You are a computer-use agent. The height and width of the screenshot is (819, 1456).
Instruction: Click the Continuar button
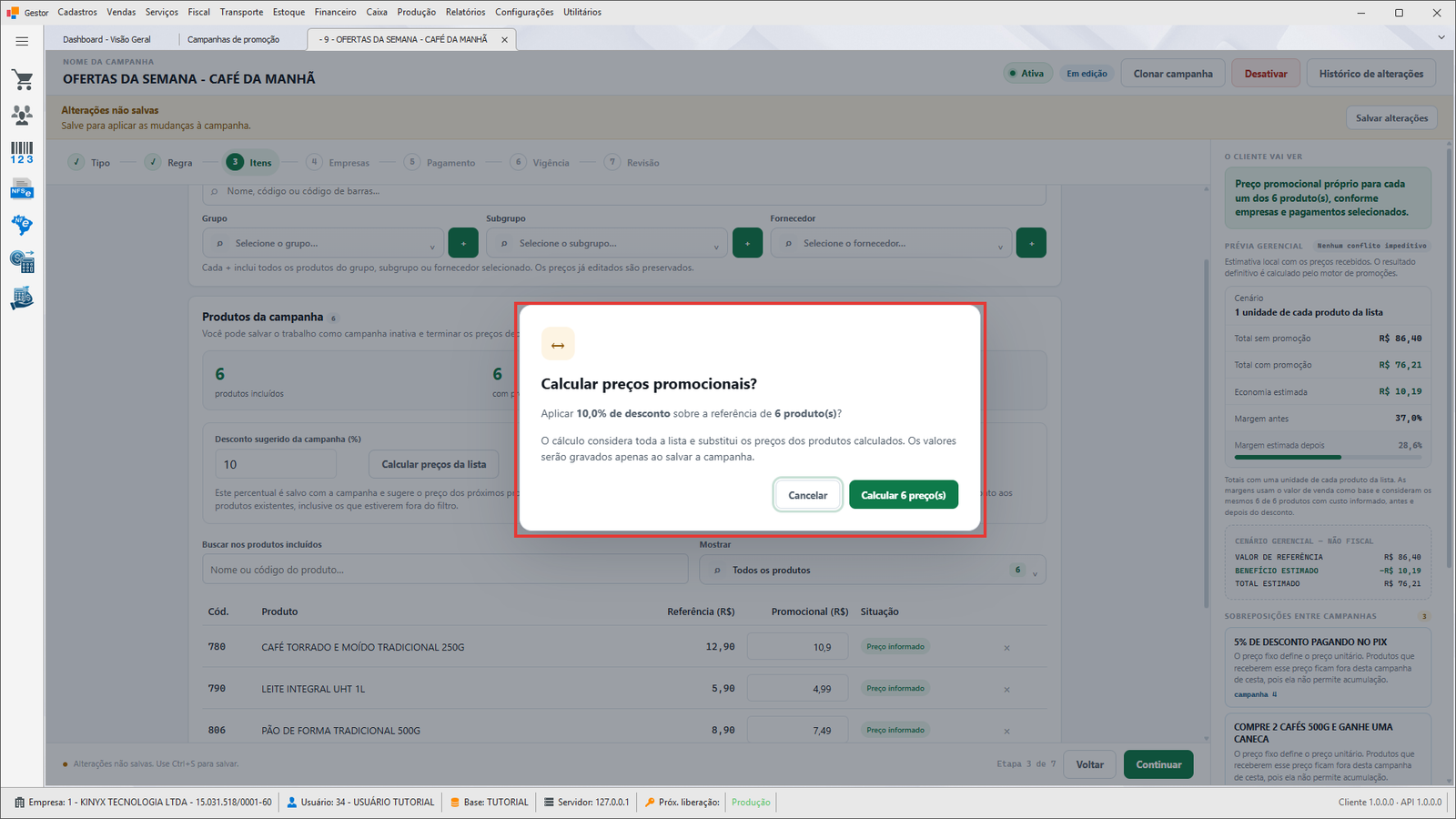pyautogui.click(x=1158, y=764)
